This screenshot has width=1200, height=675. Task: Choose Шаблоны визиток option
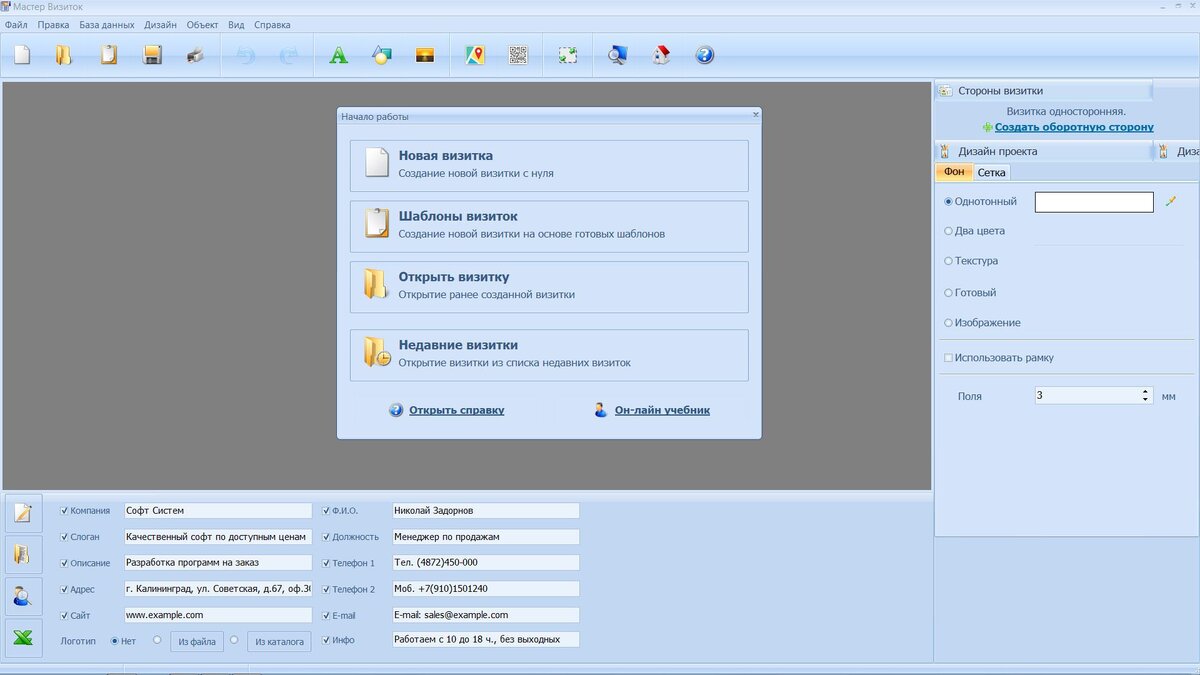point(549,226)
